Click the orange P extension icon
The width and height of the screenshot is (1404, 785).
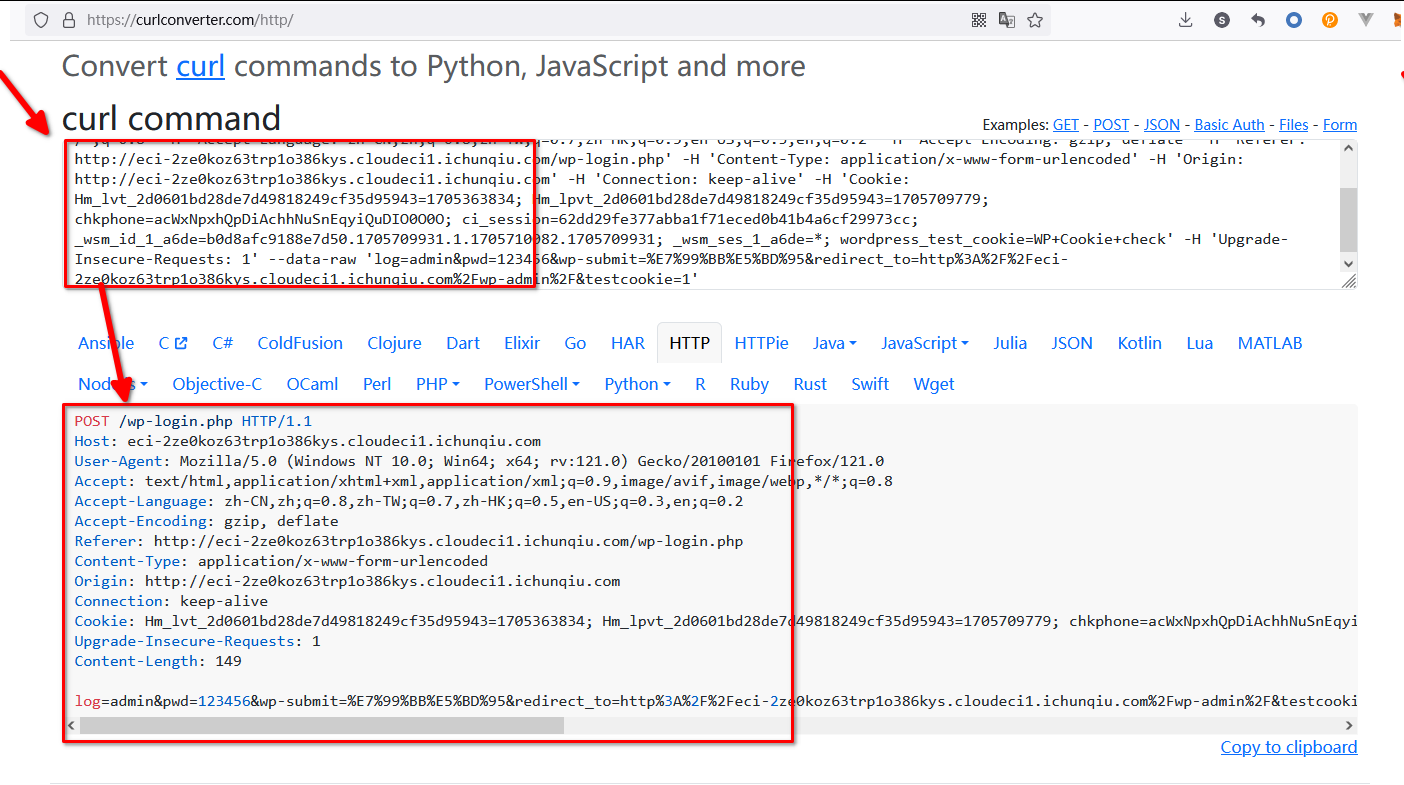pos(1330,20)
